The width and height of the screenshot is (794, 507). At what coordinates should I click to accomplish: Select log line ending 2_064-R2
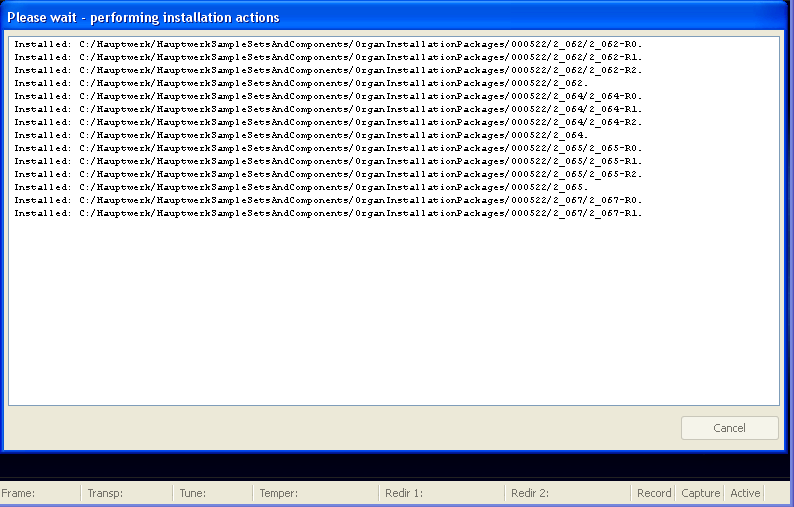click(328, 122)
